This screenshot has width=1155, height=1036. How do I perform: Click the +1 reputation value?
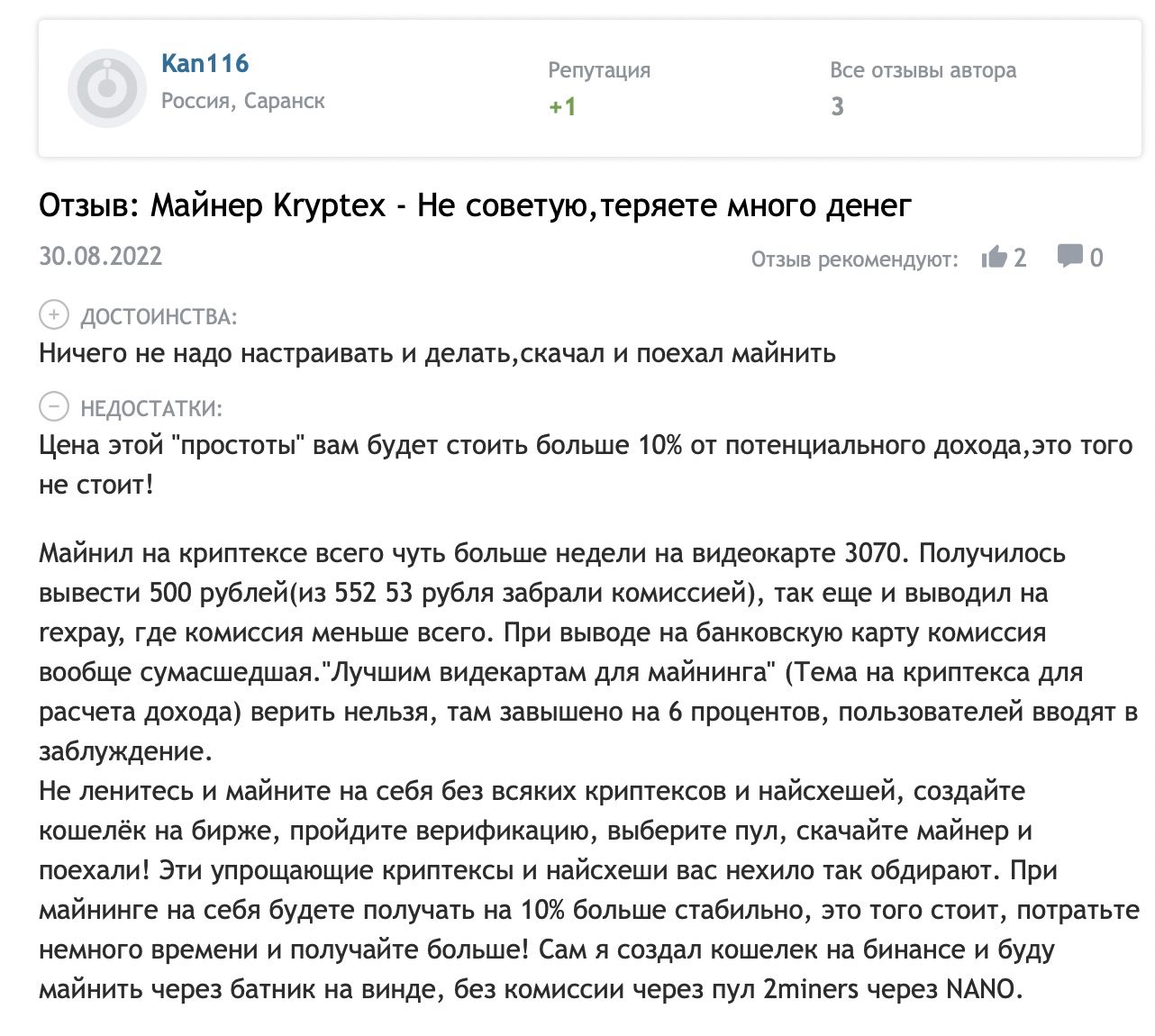coord(562,106)
